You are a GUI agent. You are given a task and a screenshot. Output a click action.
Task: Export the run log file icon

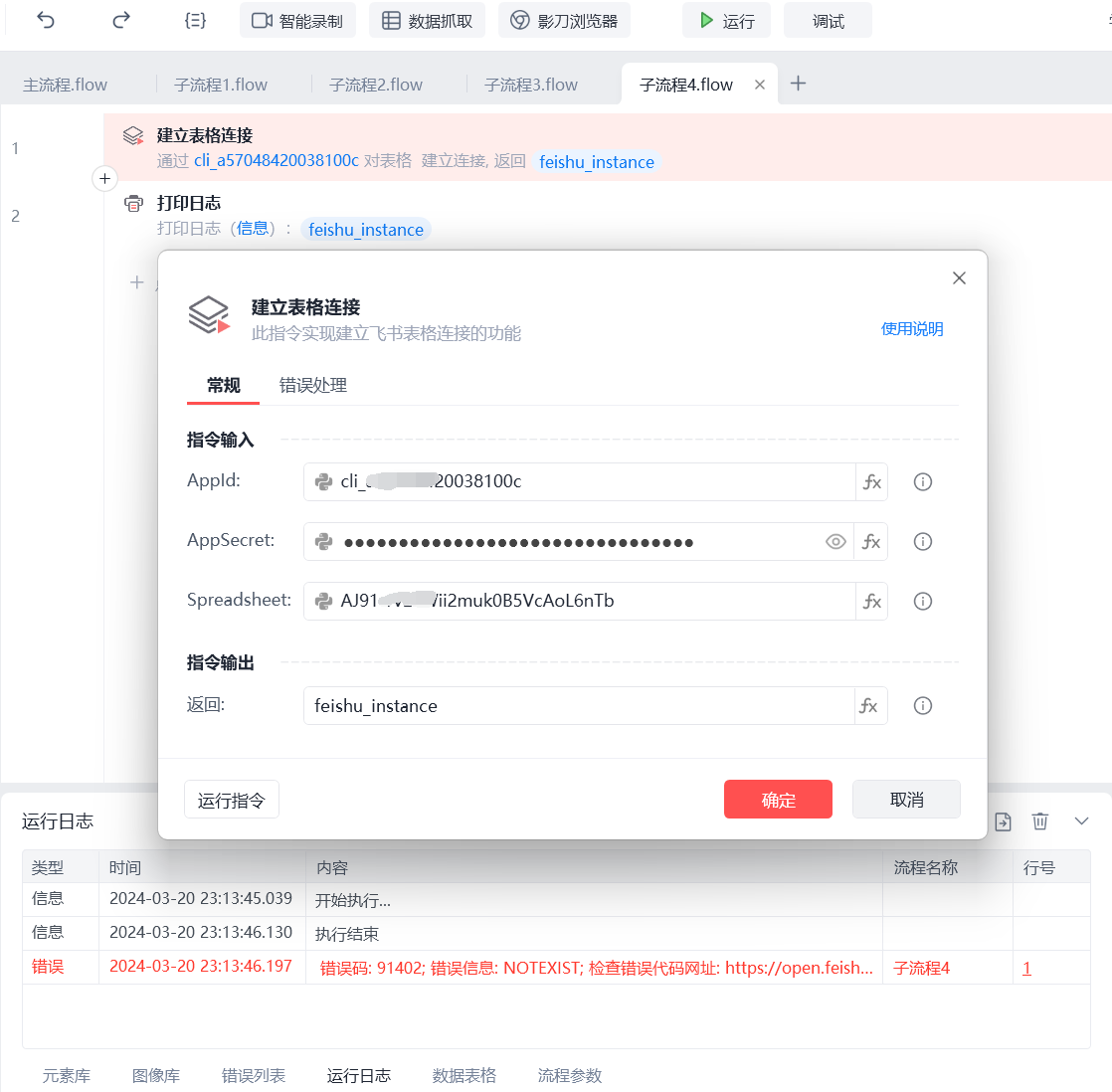(x=1003, y=821)
